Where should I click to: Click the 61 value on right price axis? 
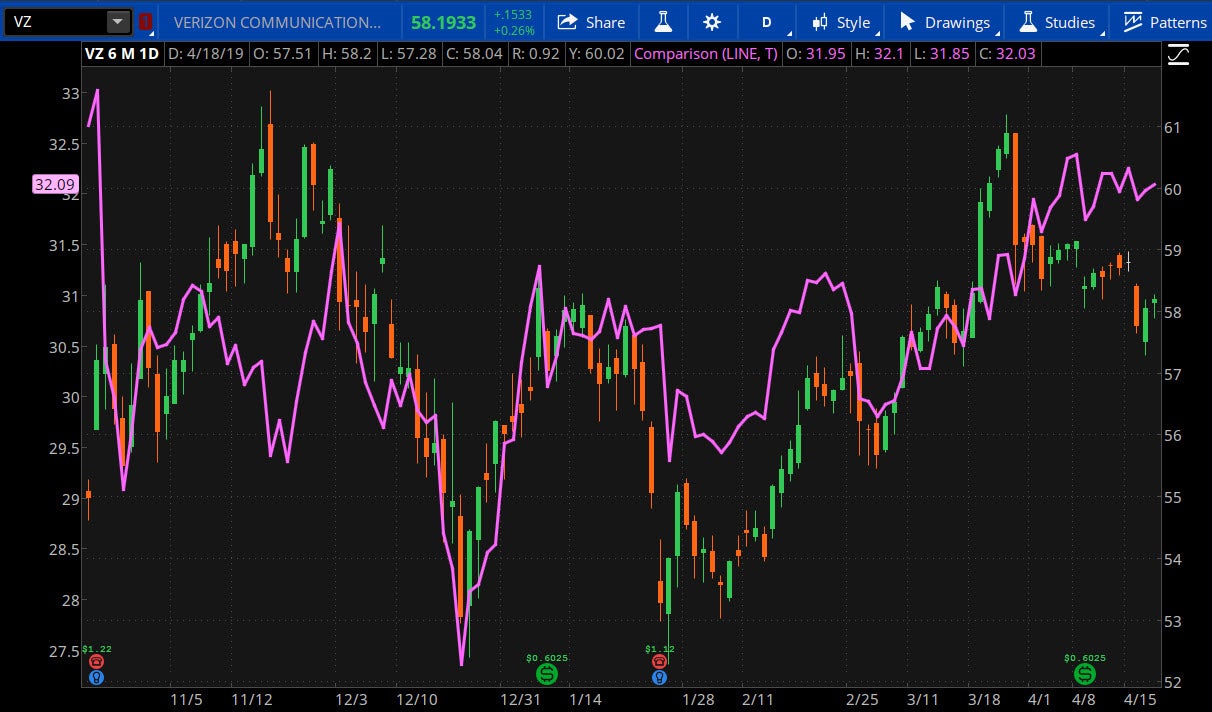[1173, 127]
